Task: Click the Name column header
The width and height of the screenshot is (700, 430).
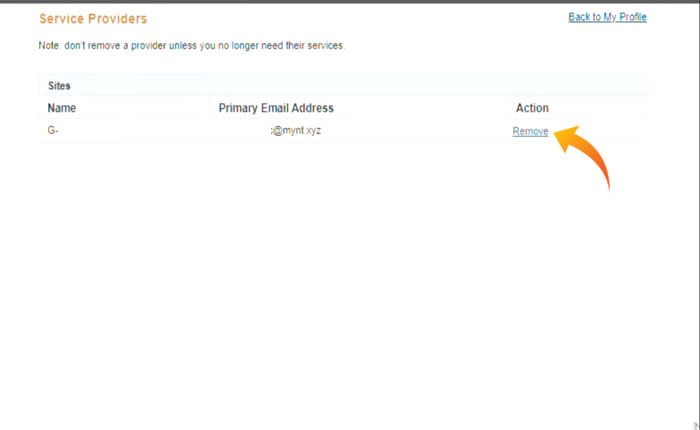Action: 62,108
